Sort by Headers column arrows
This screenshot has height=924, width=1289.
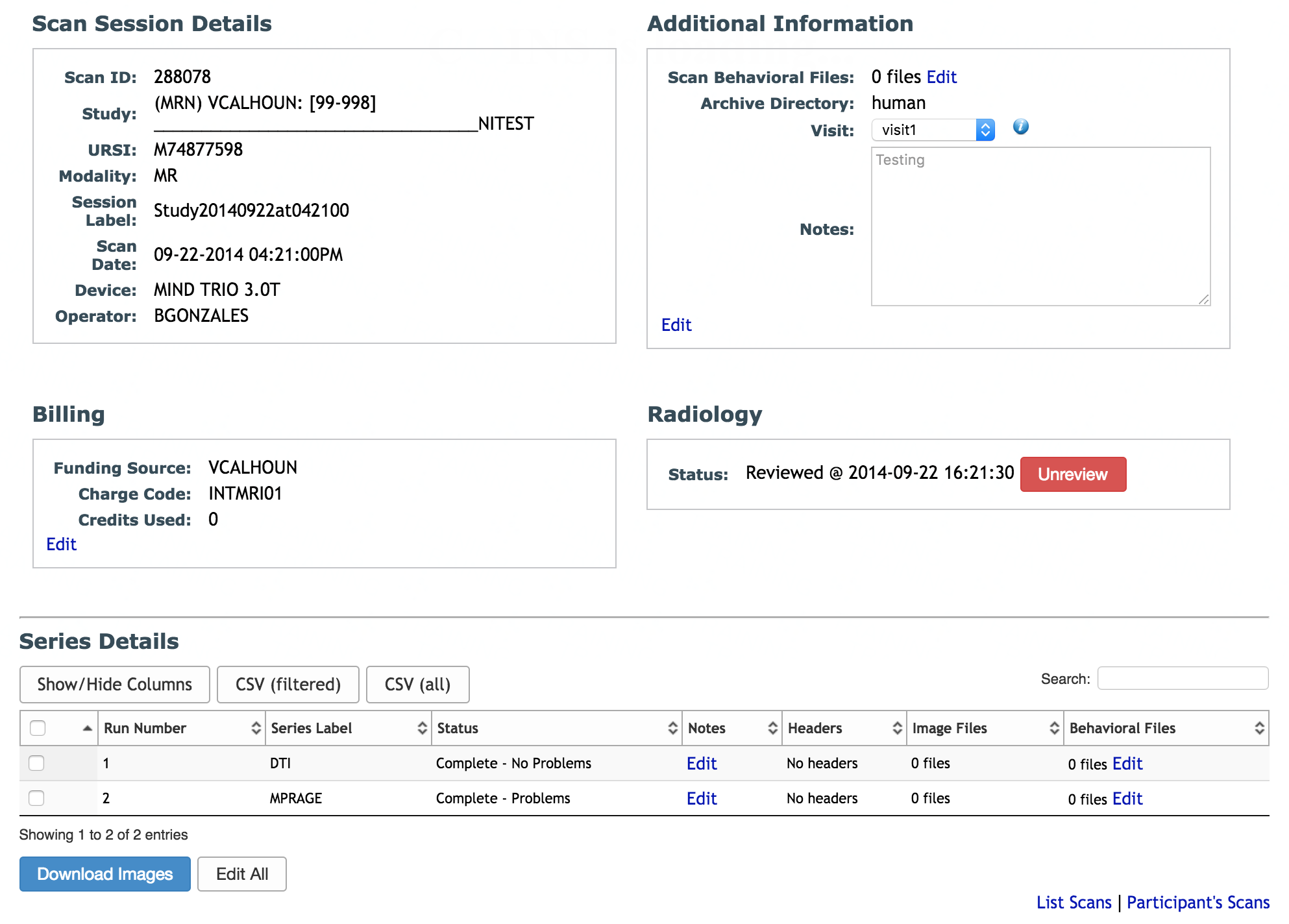(x=897, y=728)
